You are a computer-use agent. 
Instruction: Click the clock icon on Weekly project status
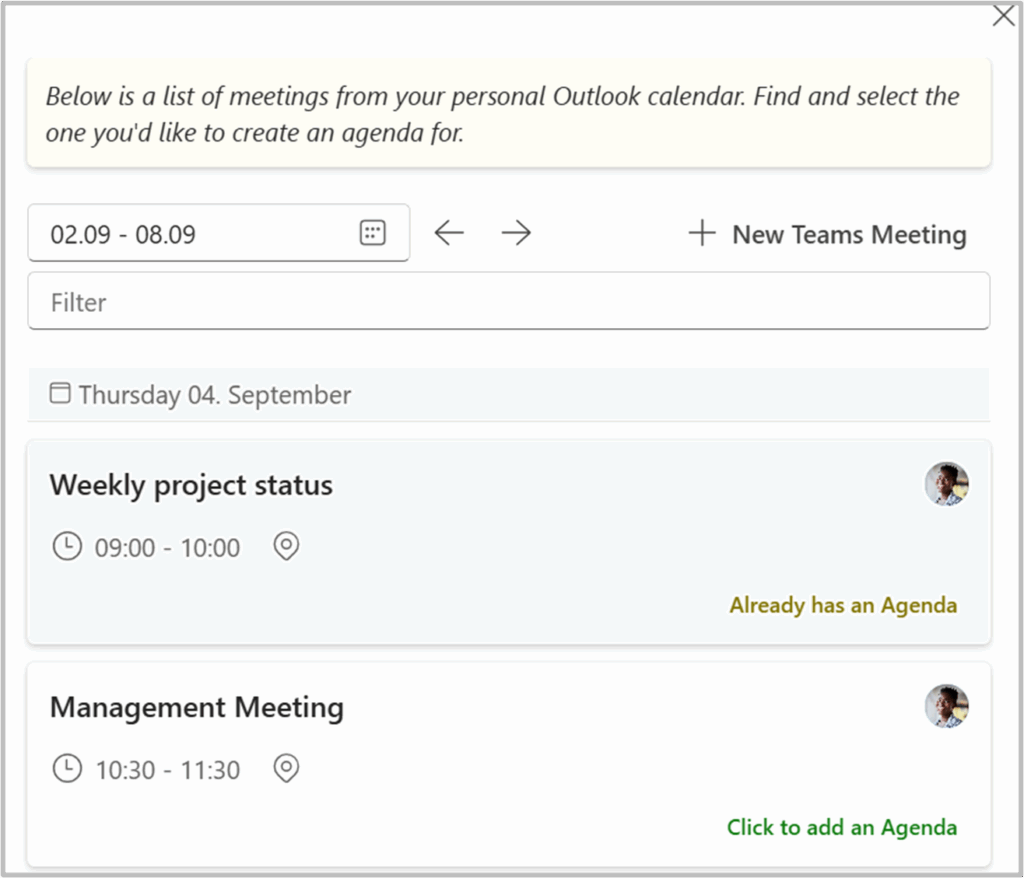[x=66, y=546]
